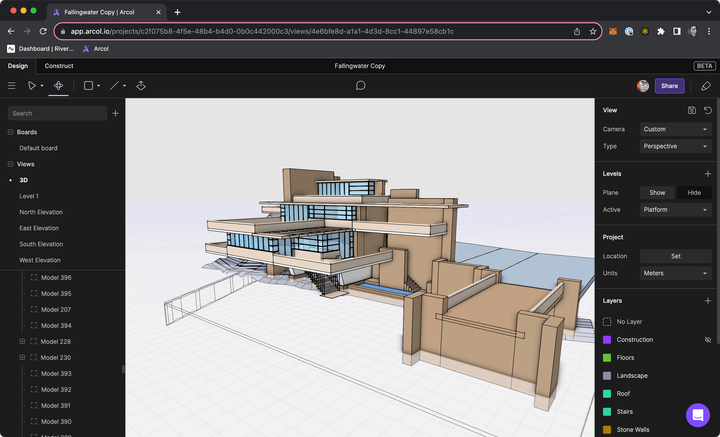Viewport: 720px width, 437px height.
Task: Open the North Elevation view
Action: point(41,212)
